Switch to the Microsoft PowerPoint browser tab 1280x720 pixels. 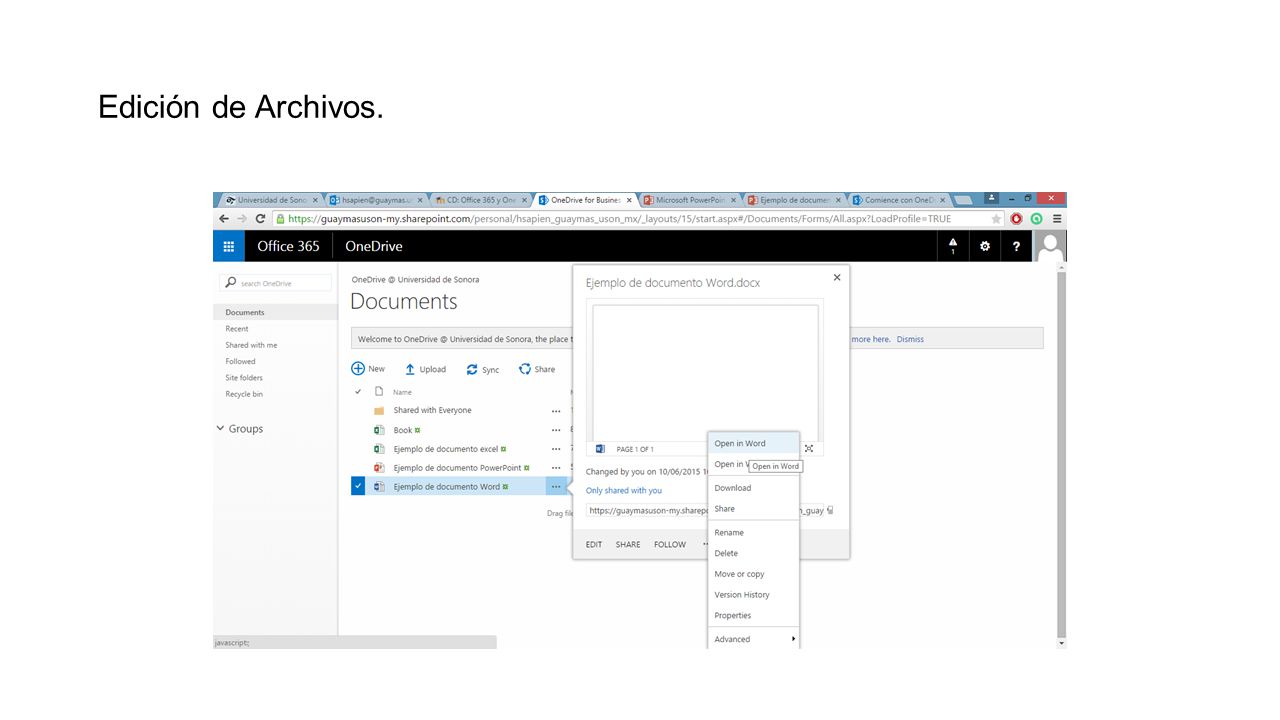690,200
